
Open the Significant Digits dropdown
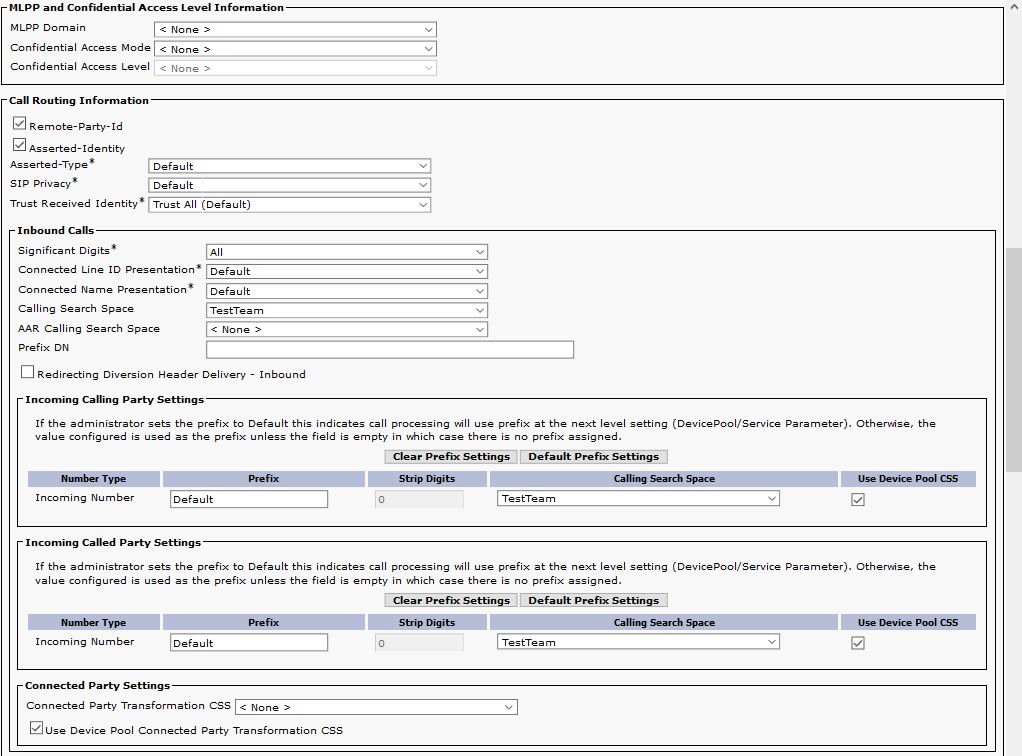346,252
